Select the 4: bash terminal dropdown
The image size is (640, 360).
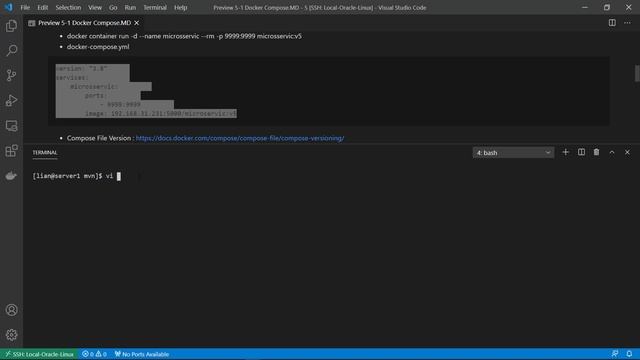click(513, 153)
